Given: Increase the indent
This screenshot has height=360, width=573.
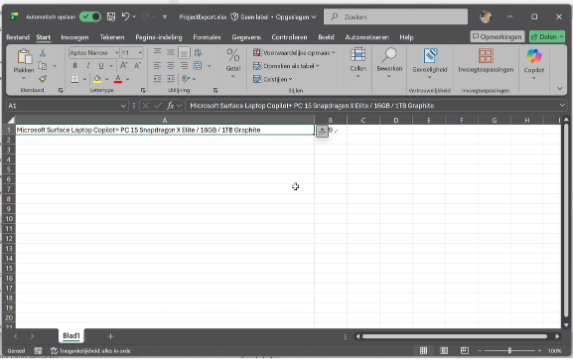Looking at the screenshot, I should pyautogui.click(x=171, y=79).
